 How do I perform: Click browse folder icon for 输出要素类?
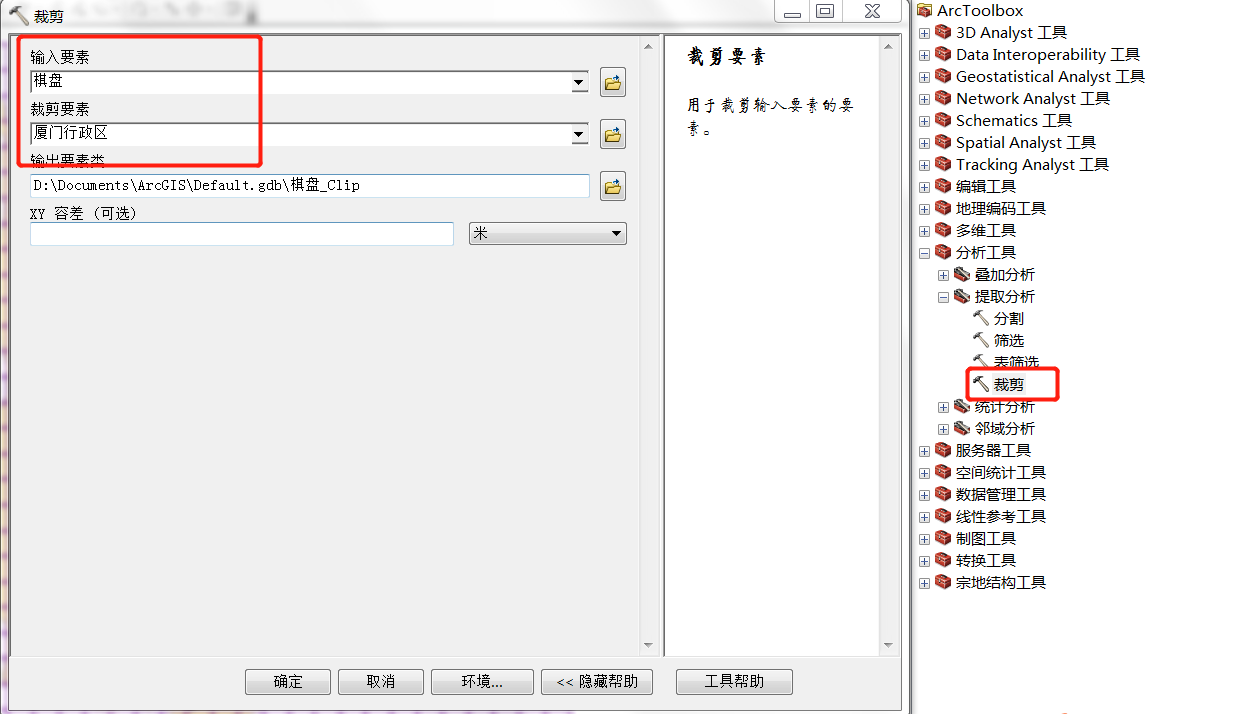[x=612, y=186]
